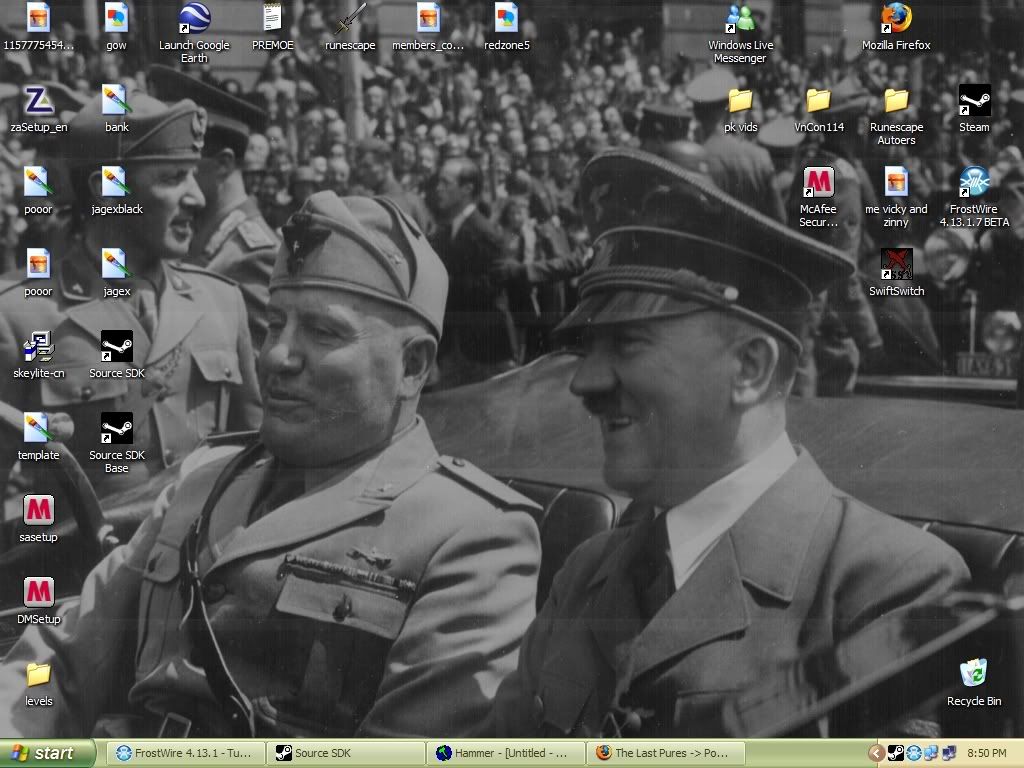The height and width of the screenshot is (768, 1024).
Task: Select the Source SDK Base icon
Action: coord(117,428)
